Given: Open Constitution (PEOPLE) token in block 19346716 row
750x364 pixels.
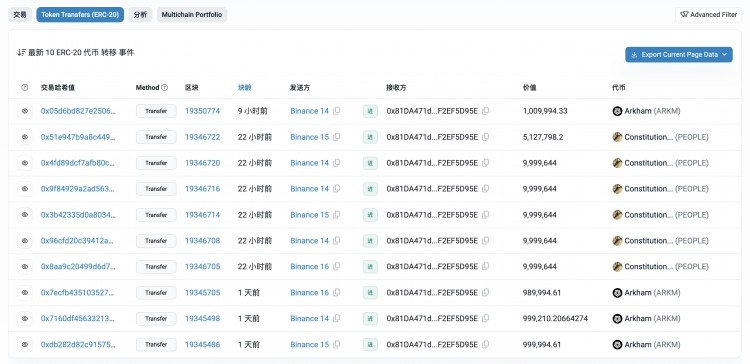Looking at the screenshot, I should pyautogui.click(x=666, y=189).
